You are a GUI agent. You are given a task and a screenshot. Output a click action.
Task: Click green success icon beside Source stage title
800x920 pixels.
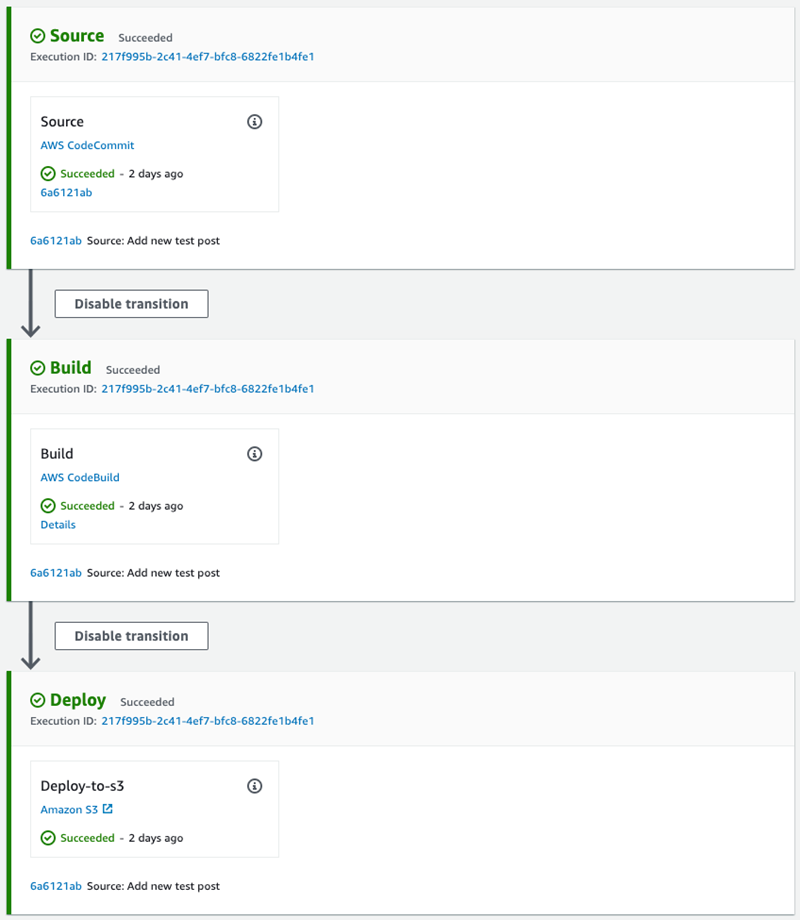[x=38, y=36]
